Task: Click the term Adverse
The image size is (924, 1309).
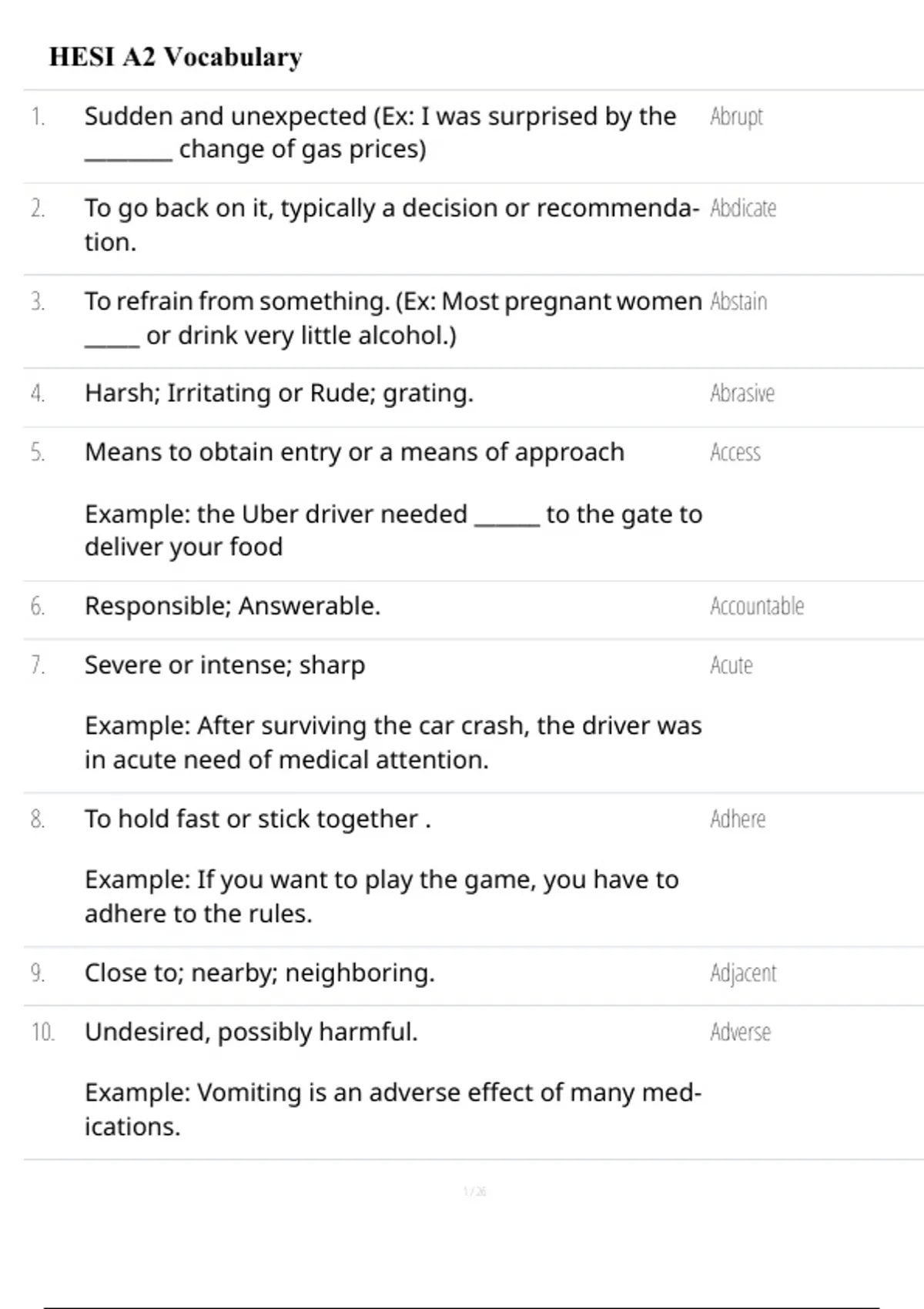Action: point(740,1033)
